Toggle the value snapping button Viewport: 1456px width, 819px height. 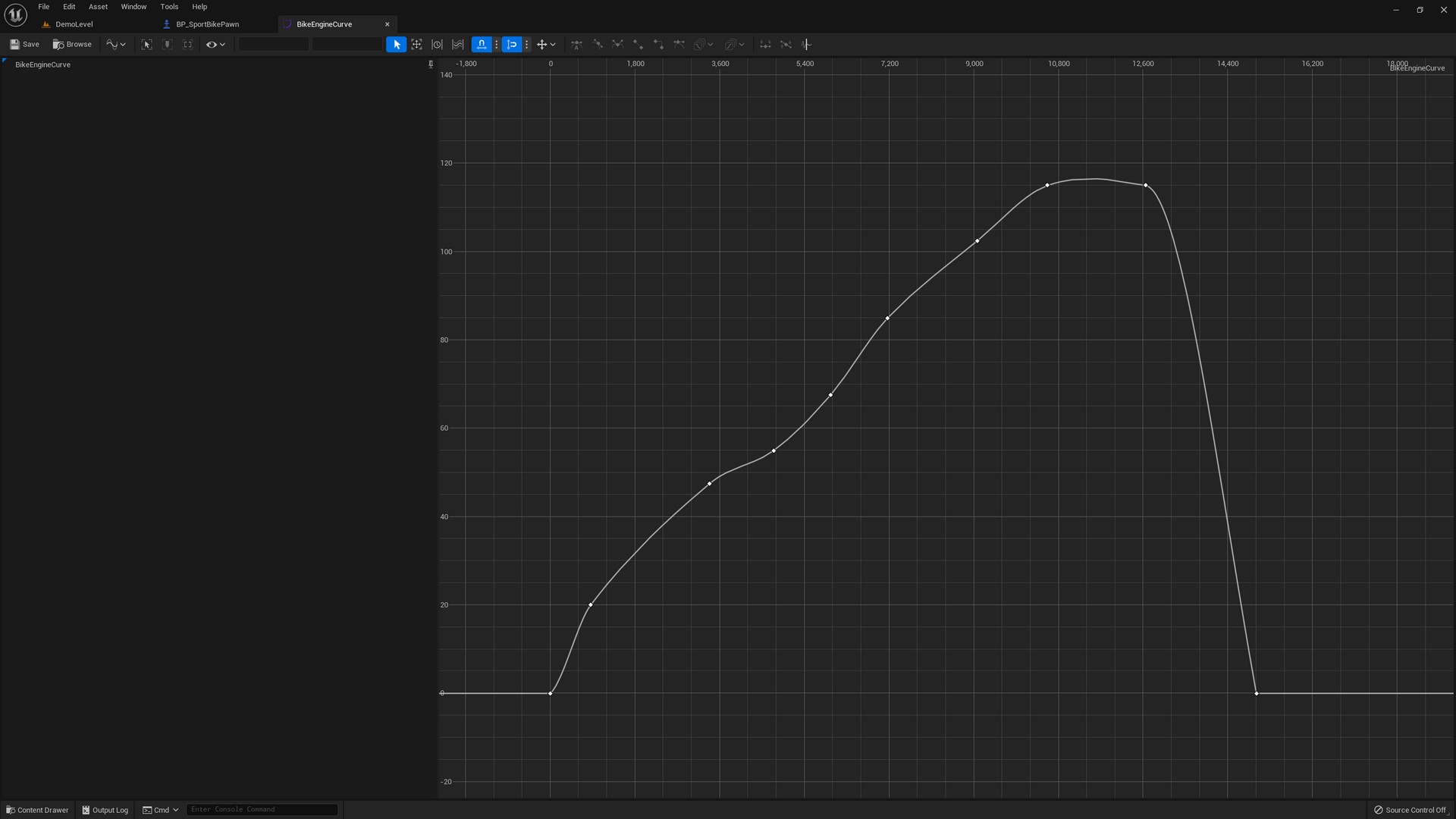coord(512,45)
